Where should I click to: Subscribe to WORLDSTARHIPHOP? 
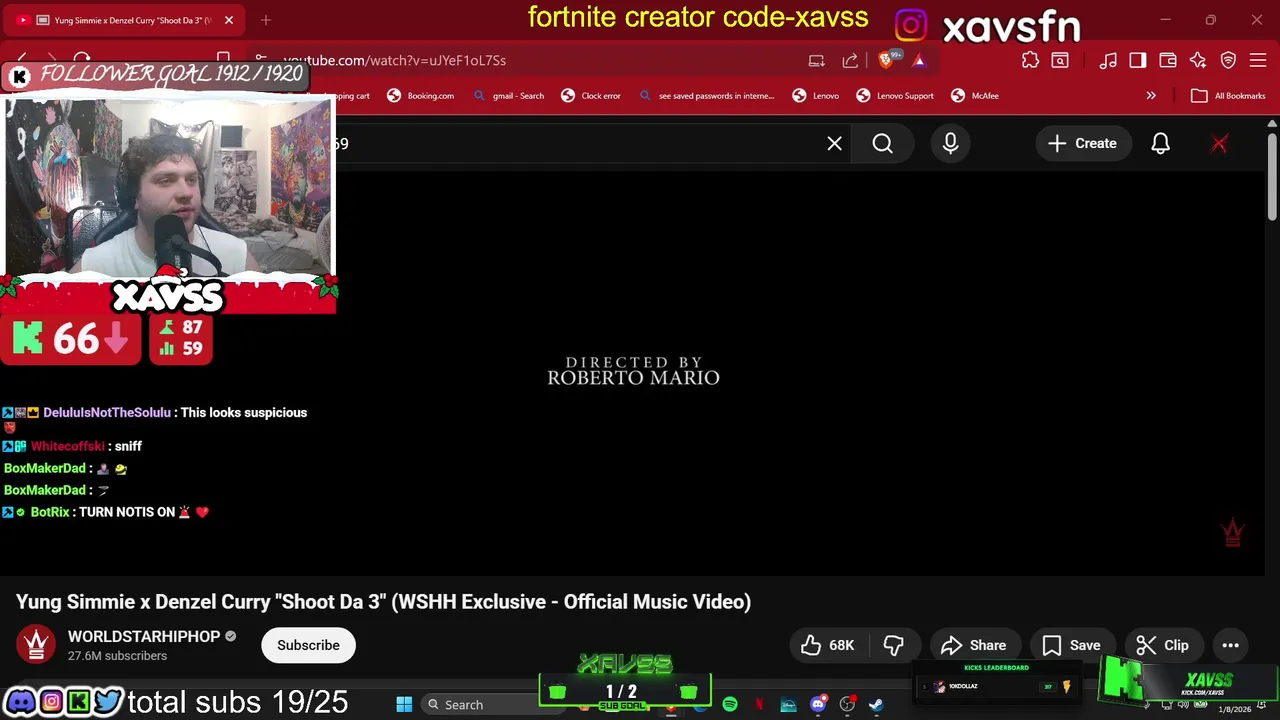(308, 645)
